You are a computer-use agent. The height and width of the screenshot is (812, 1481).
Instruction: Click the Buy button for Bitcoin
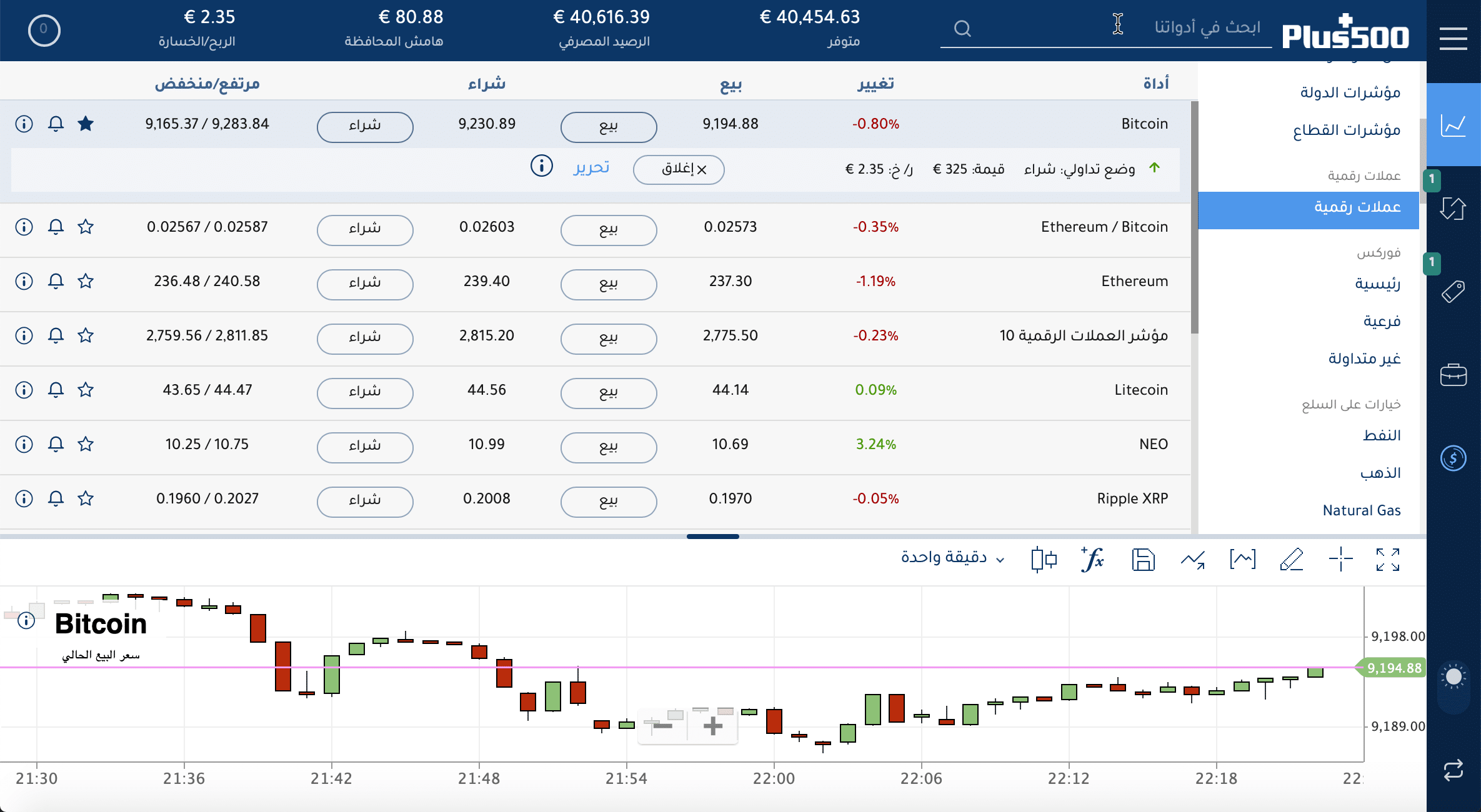[x=365, y=127]
